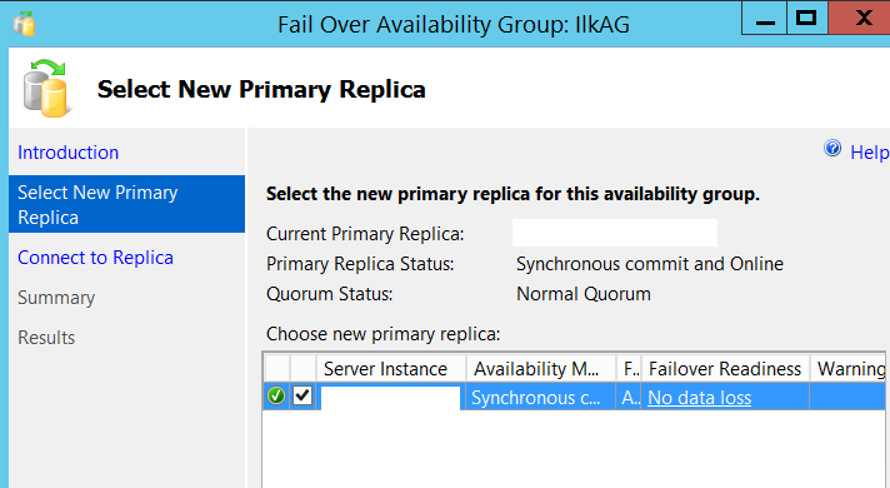
Task: Select the Select New Primary Replica step
Action: click(127, 204)
